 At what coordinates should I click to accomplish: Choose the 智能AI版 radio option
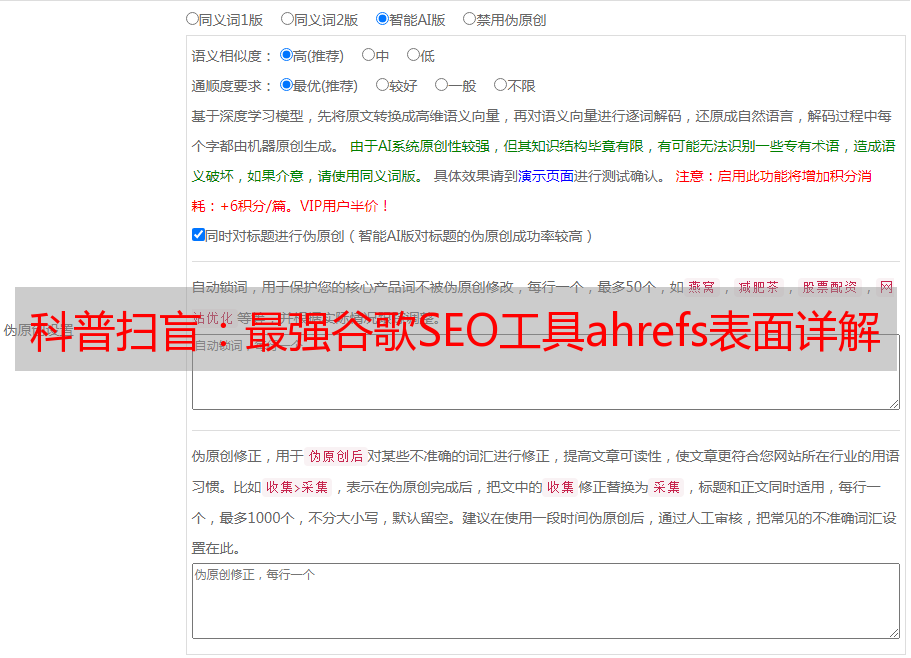pos(382,19)
